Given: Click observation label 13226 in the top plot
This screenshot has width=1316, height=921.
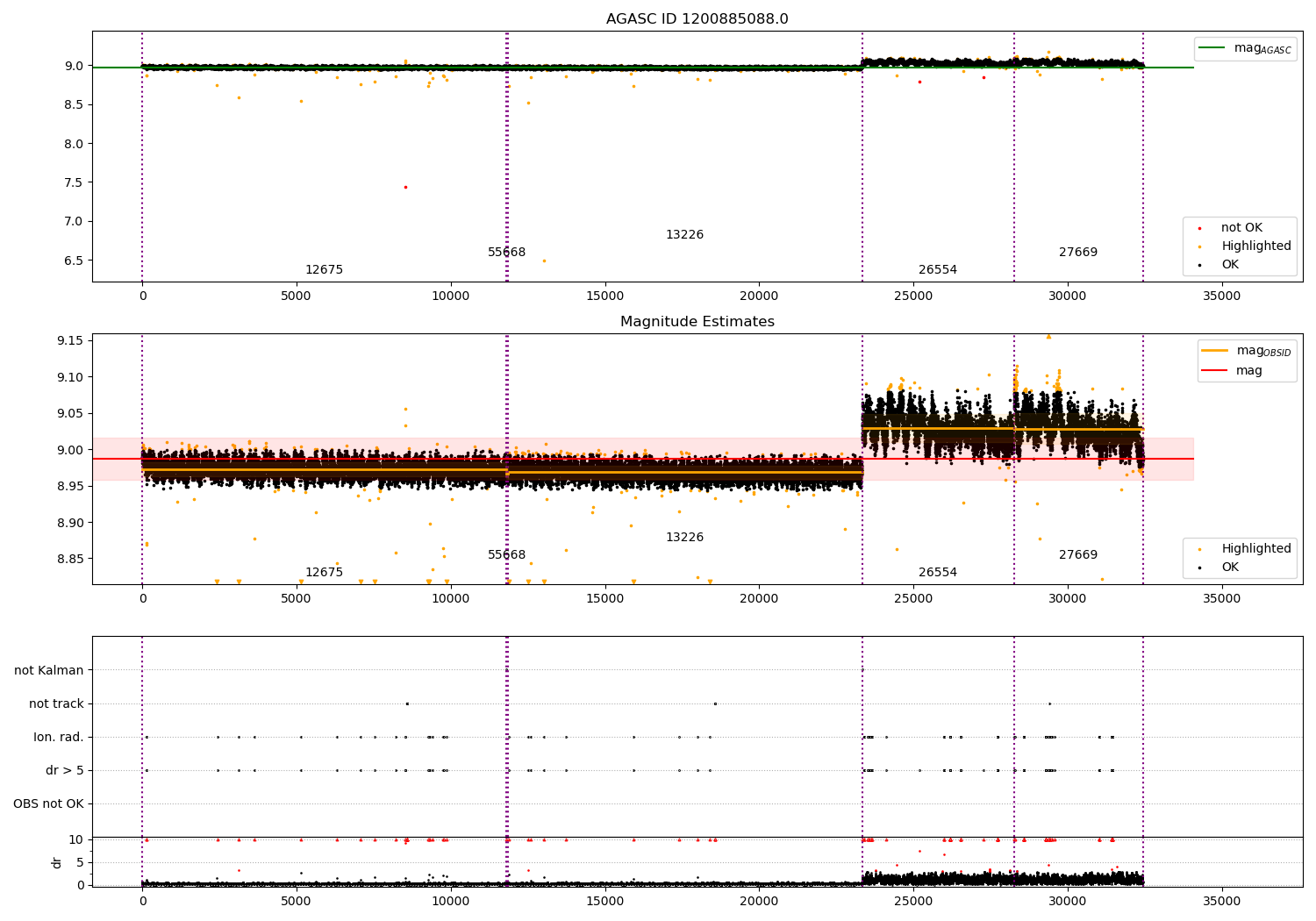Looking at the screenshot, I should 684,235.
